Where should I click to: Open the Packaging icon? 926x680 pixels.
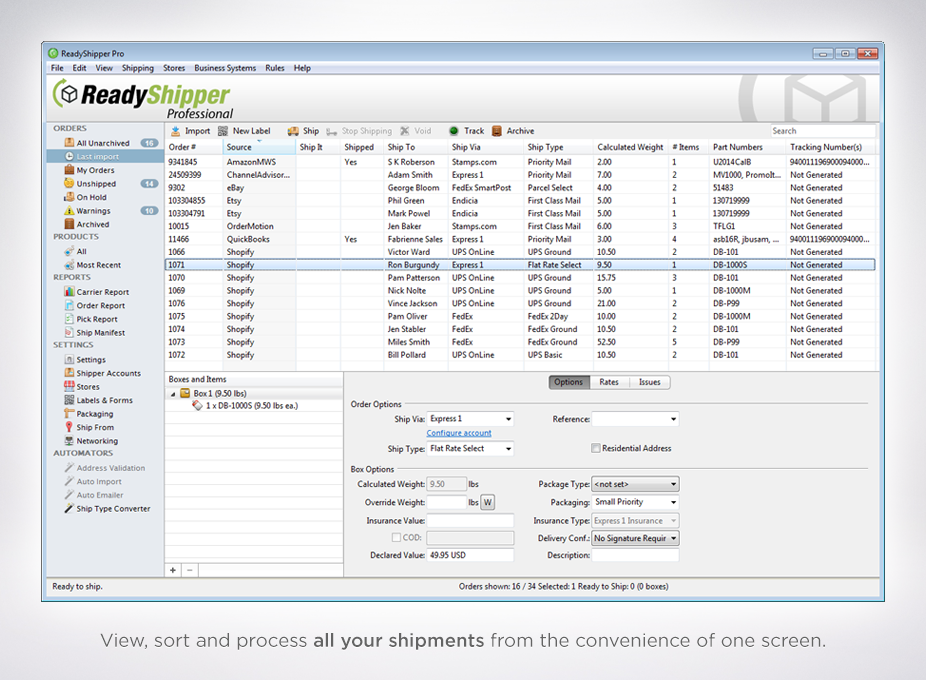click(69, 414)
